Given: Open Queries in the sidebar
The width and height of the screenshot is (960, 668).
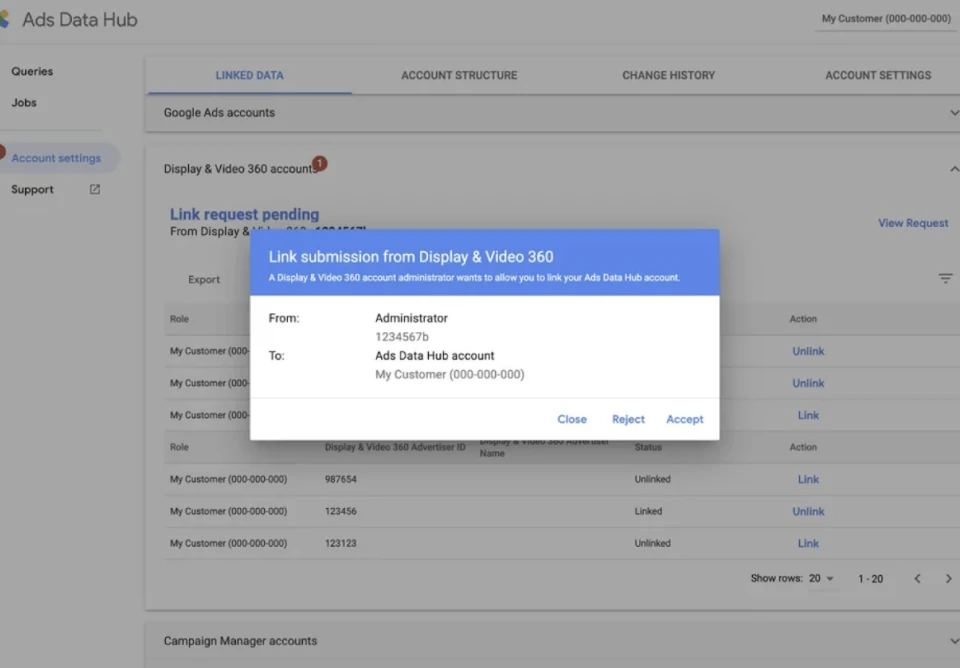Looking at the screenshot, I should coord(32,71).
